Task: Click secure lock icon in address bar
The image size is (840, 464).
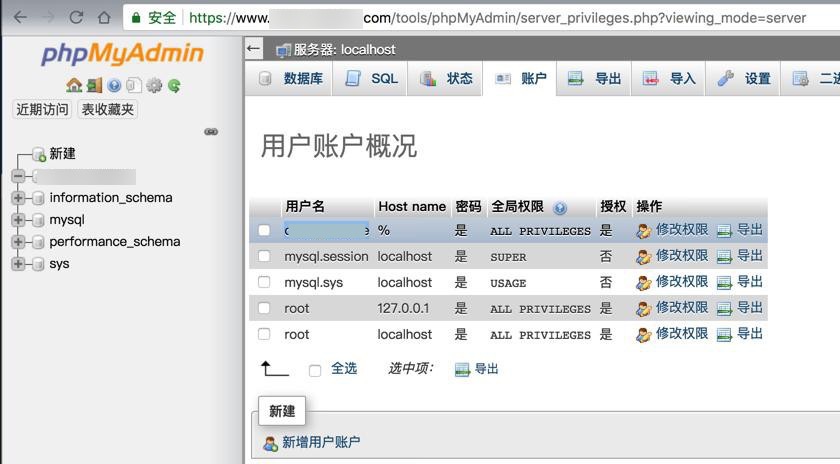Action: (x=136, y=18)
